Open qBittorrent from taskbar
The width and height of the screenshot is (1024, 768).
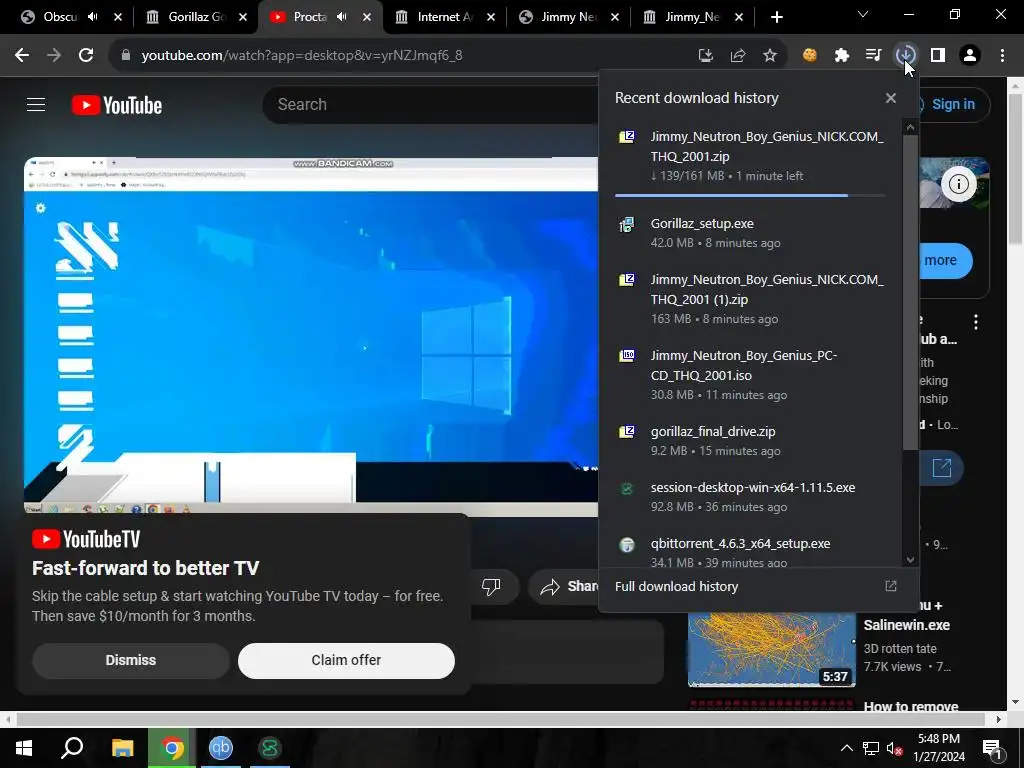point(221,748)
